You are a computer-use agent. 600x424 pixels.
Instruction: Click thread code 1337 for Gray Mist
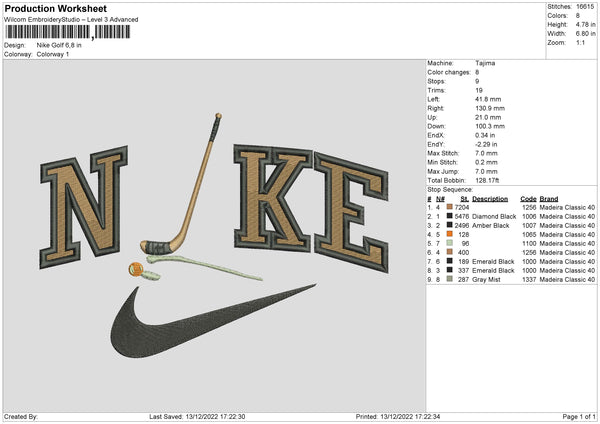(529, 280)
